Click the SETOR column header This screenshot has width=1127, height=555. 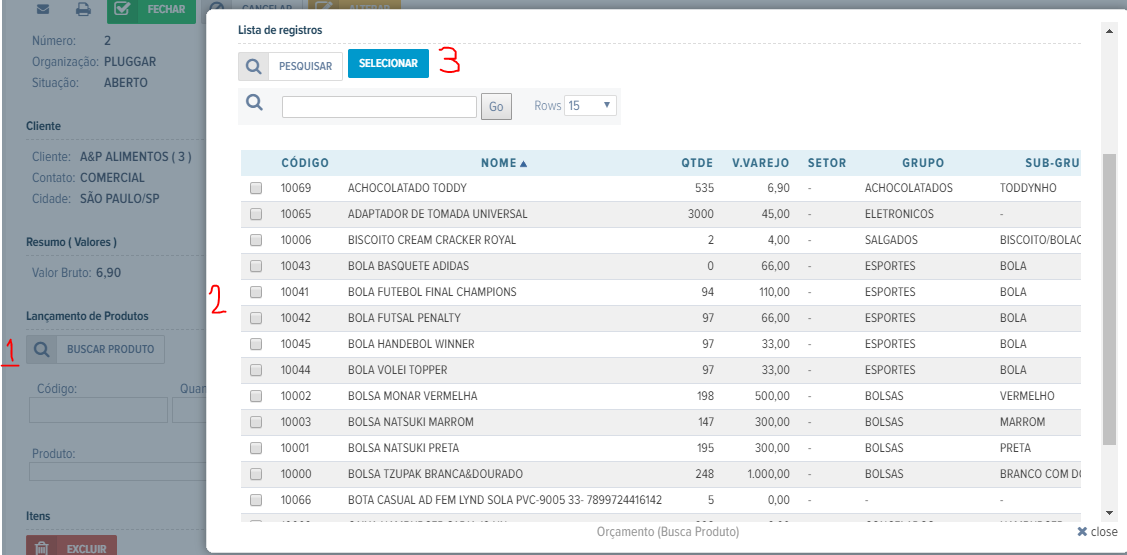point(827,163)
